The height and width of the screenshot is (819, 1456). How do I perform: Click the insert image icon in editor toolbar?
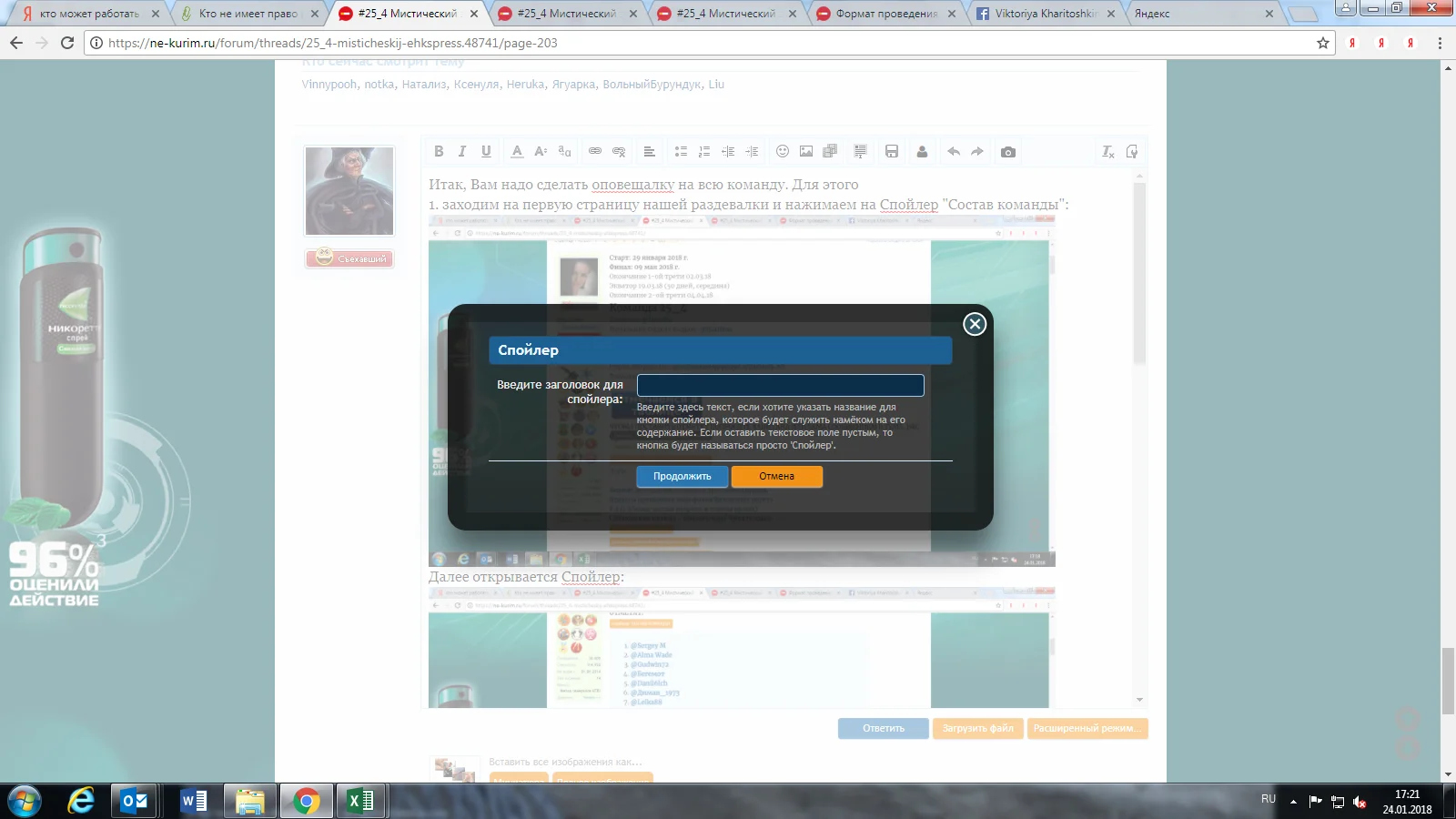click(x=806, y=152)
